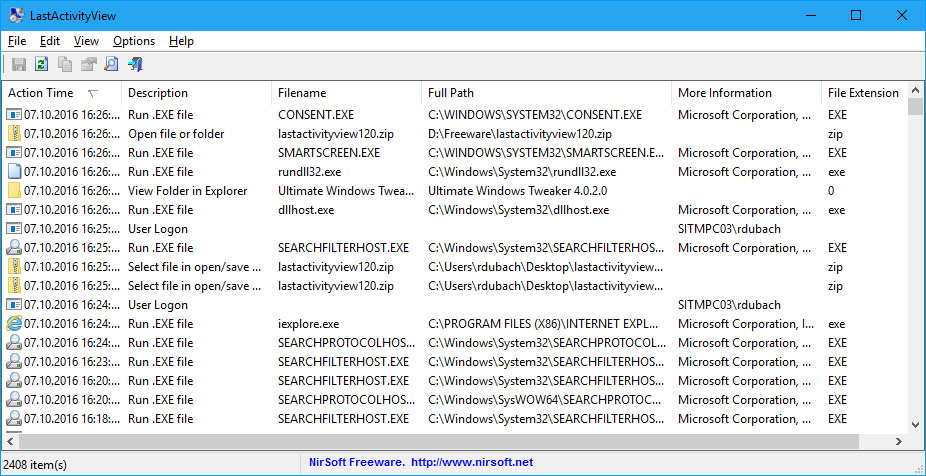
Task: Click the icon of the 16:24 User Logon row
Action: tap(14, 305)
